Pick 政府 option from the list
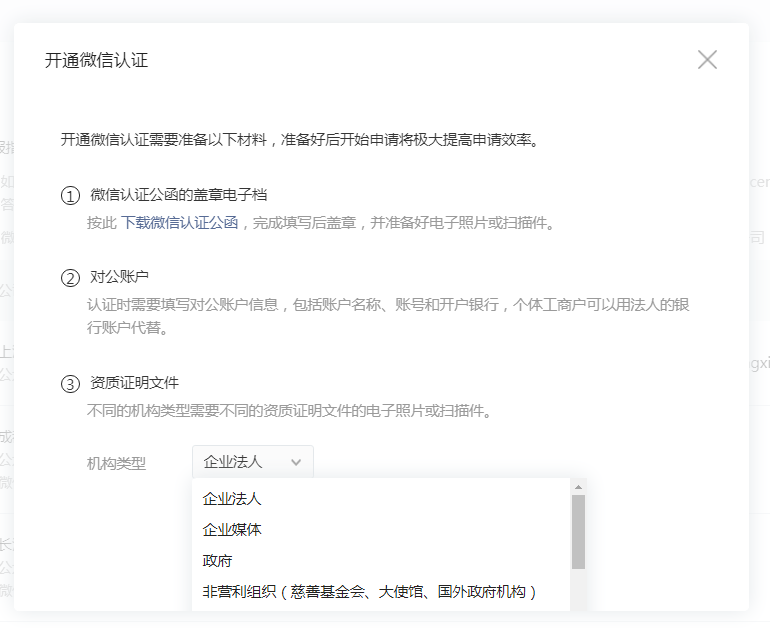Viewport: 770px width, 628px height. [381, 561]
